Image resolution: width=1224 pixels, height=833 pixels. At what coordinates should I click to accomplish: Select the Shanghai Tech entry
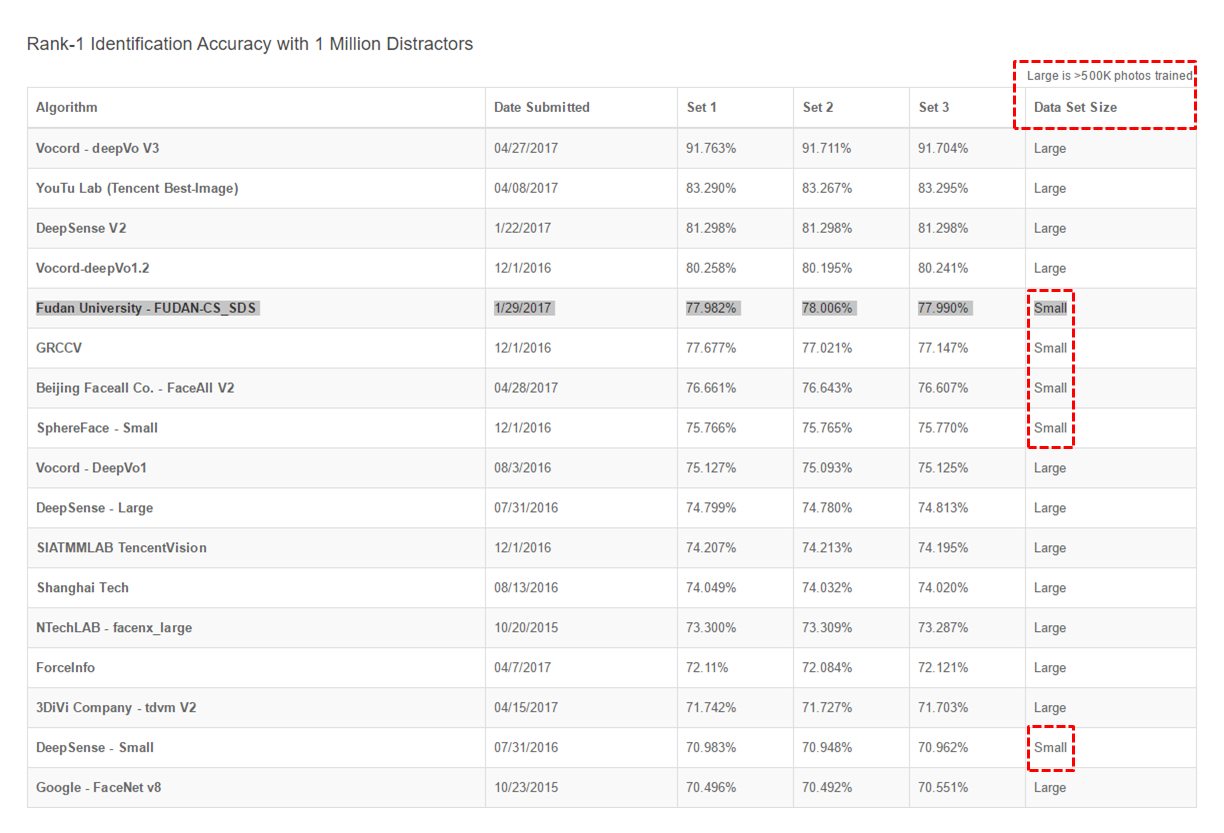coord(83,588)
